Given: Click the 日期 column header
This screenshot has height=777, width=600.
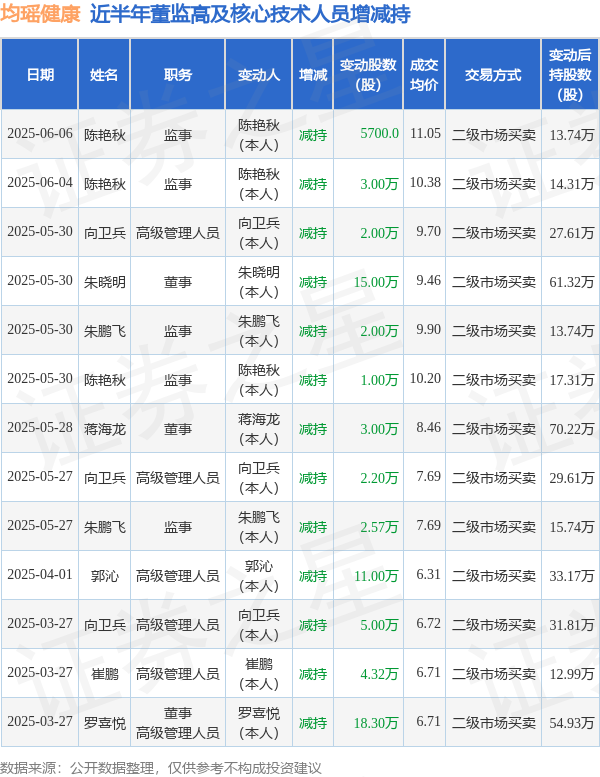Looking at the screenshot, I should coord(40,75).
